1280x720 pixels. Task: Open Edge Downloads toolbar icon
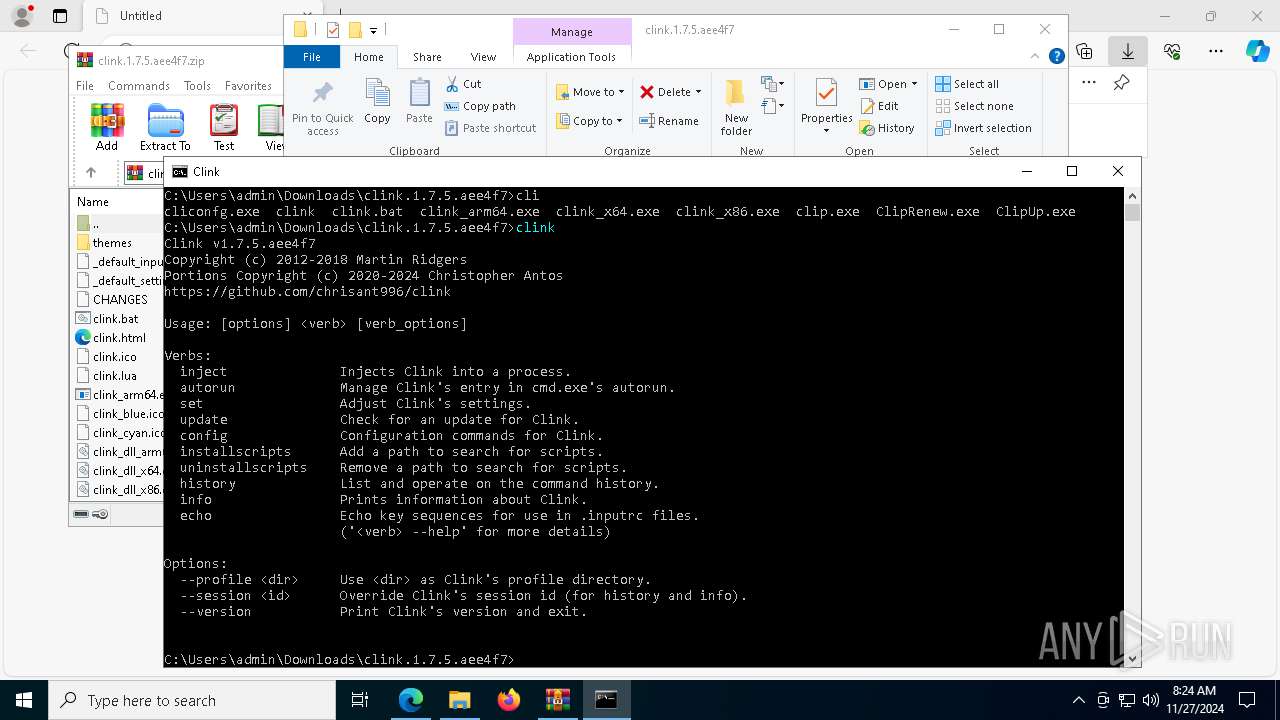pyautogui.click(x=1128, y=51)
